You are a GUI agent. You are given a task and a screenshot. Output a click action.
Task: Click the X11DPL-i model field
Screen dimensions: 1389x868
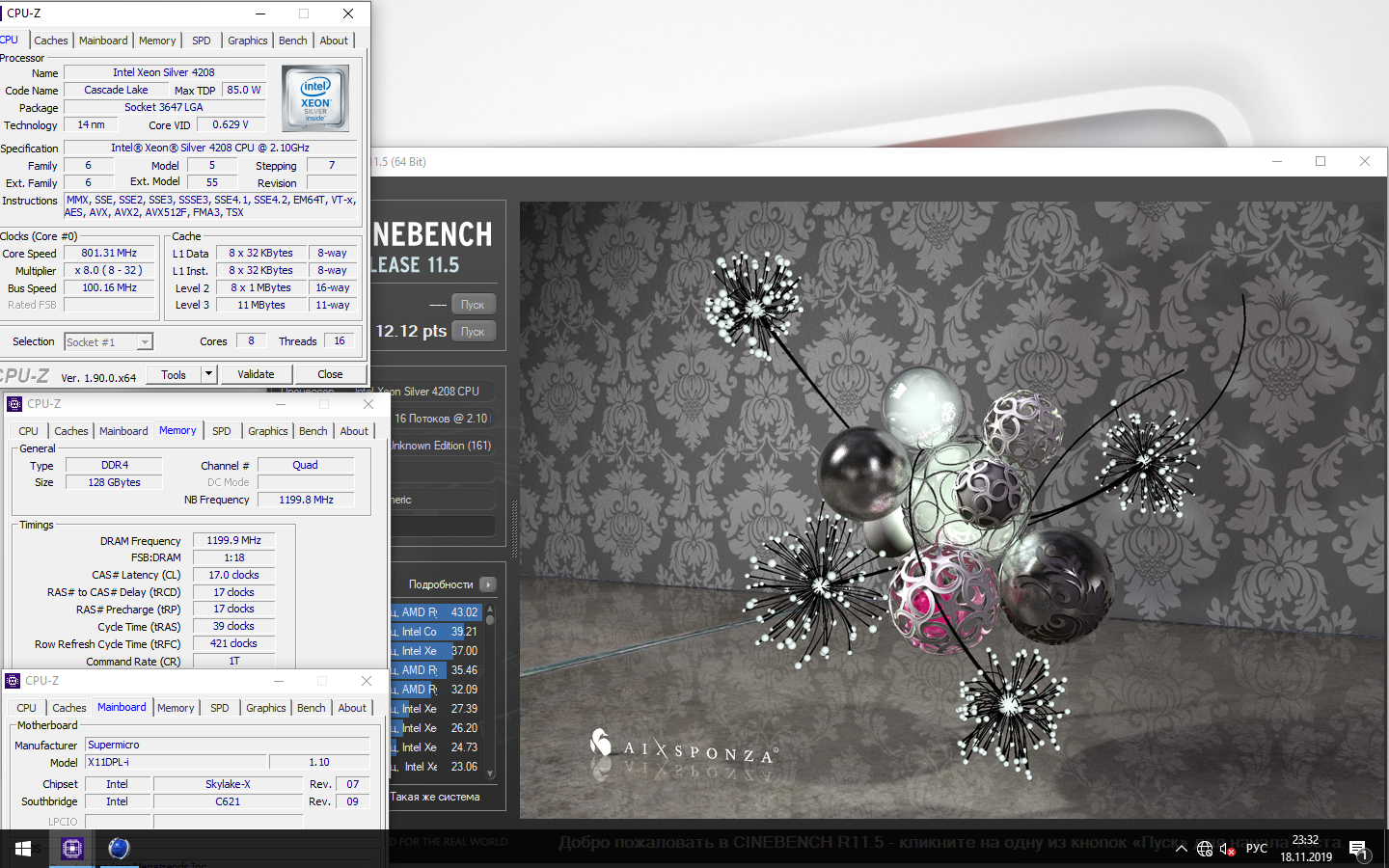174,762
